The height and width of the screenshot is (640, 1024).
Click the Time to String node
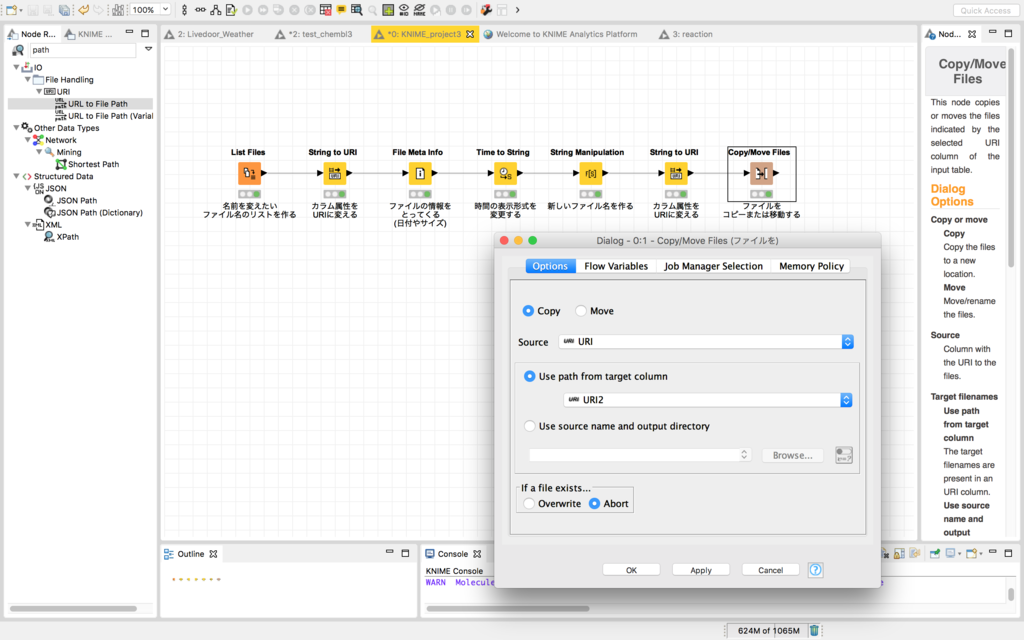click(505, 173)
